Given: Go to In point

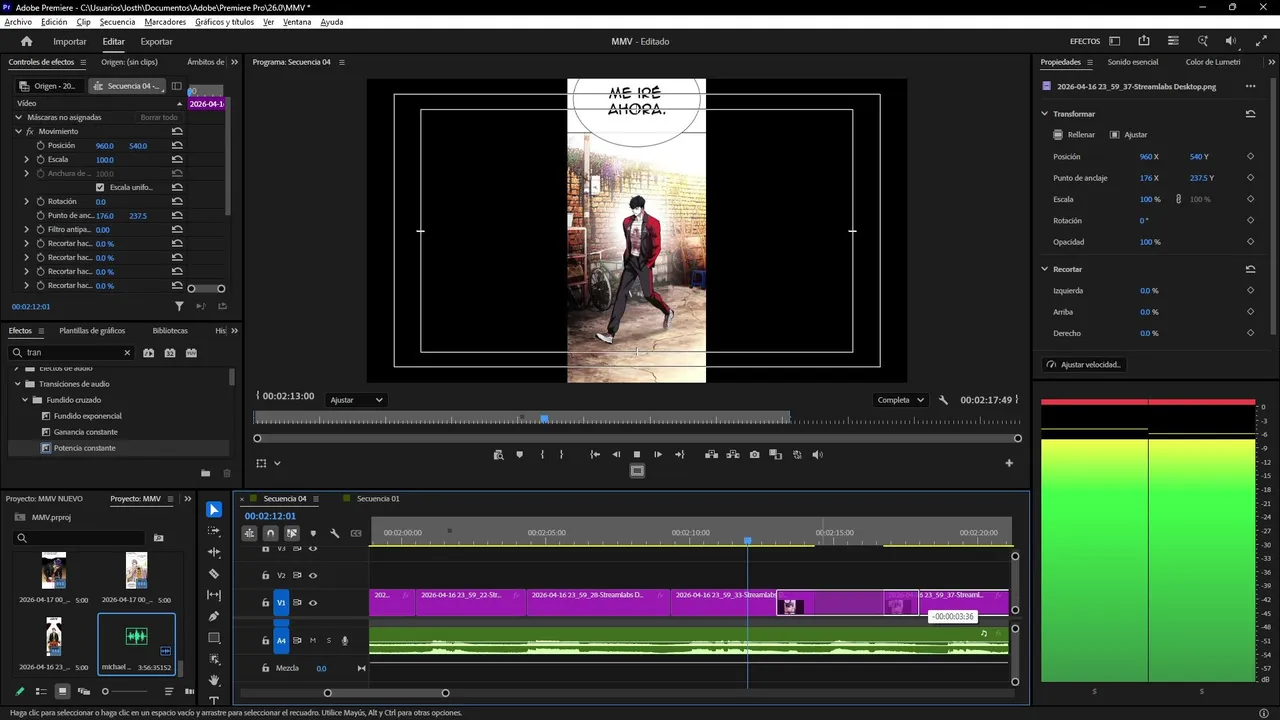Looking at the screenshot, I should pyautogui.click(x=595, y=454).
